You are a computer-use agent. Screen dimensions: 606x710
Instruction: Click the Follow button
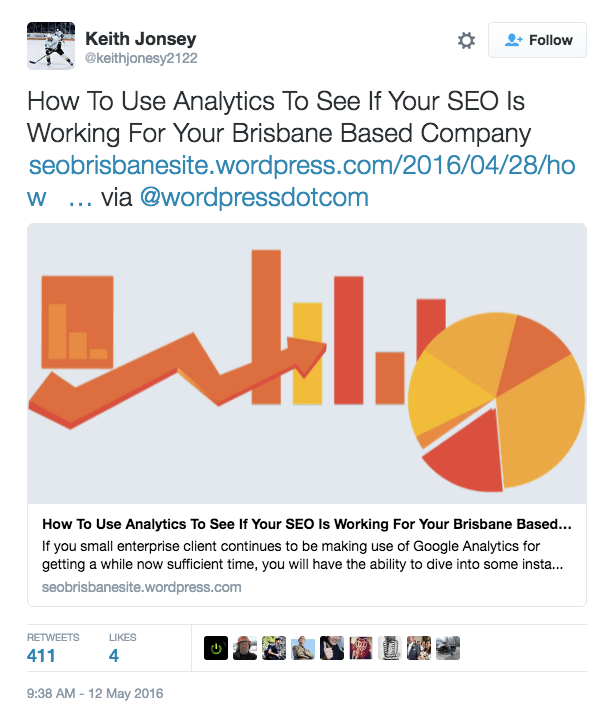(x=538, y=41)
